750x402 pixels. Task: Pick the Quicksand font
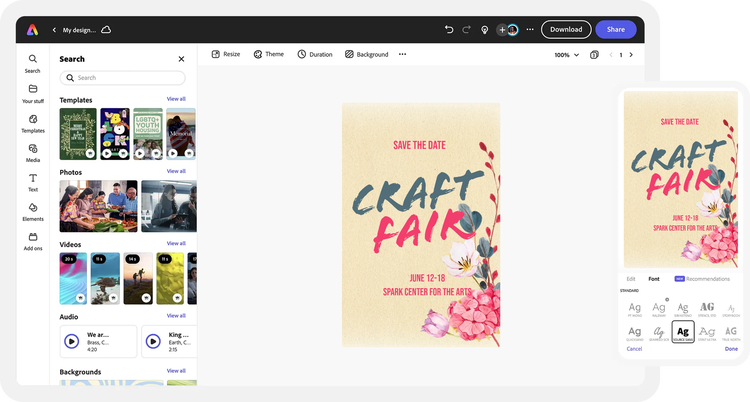[x=635, y=333]
